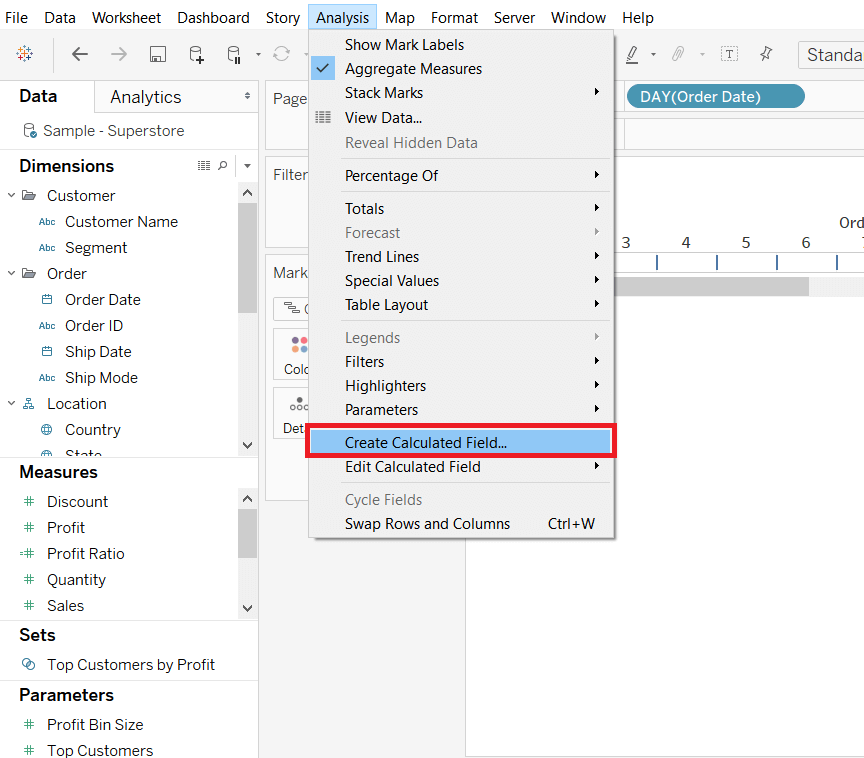The image size is (864, 758).
Task: Open the Dashboard menu
Action: point(213,18)
